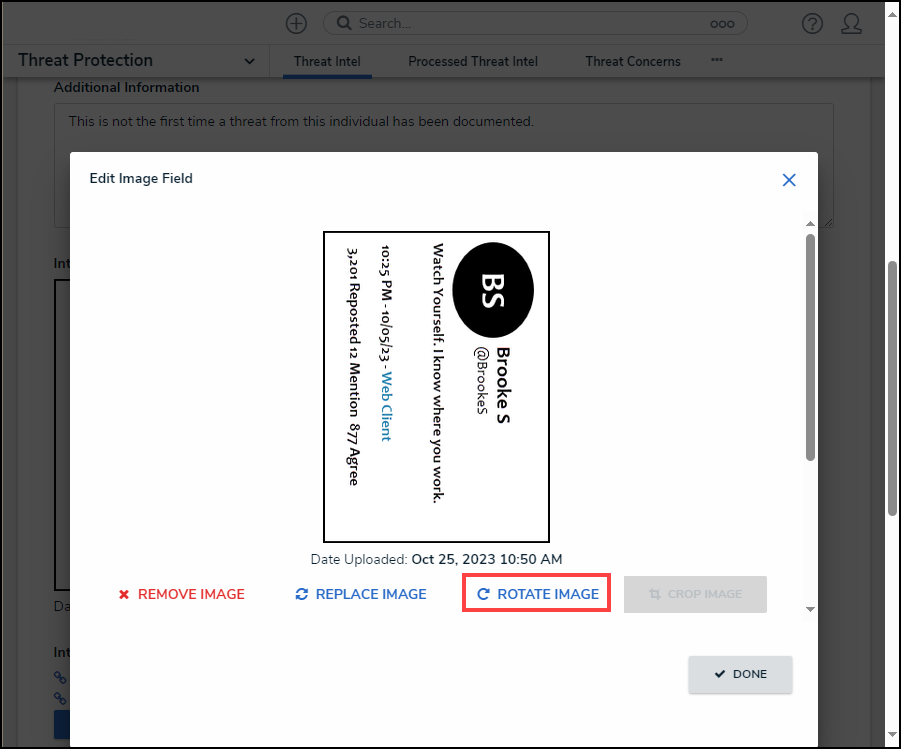Close the Edit Image Field dialog
This screenshot has height=749, width=901.
click(x=789, y=180)
